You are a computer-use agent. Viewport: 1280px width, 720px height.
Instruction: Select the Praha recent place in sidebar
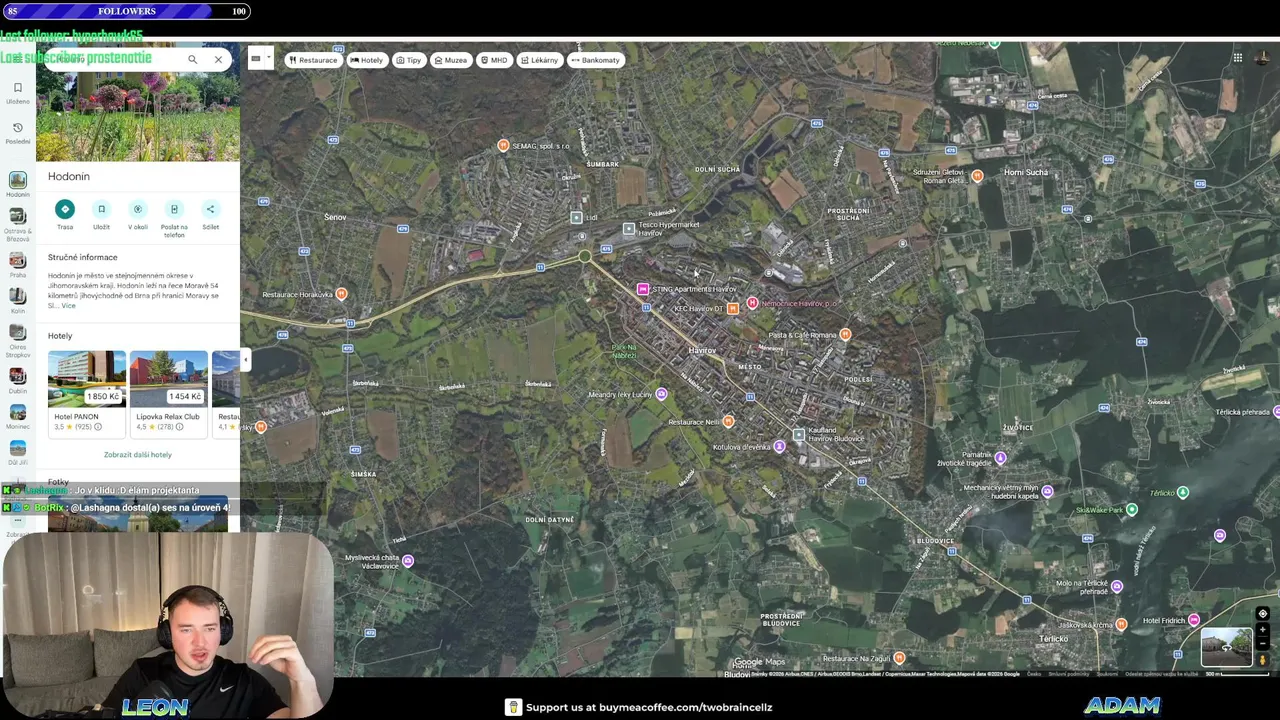[x=17, y=265]
